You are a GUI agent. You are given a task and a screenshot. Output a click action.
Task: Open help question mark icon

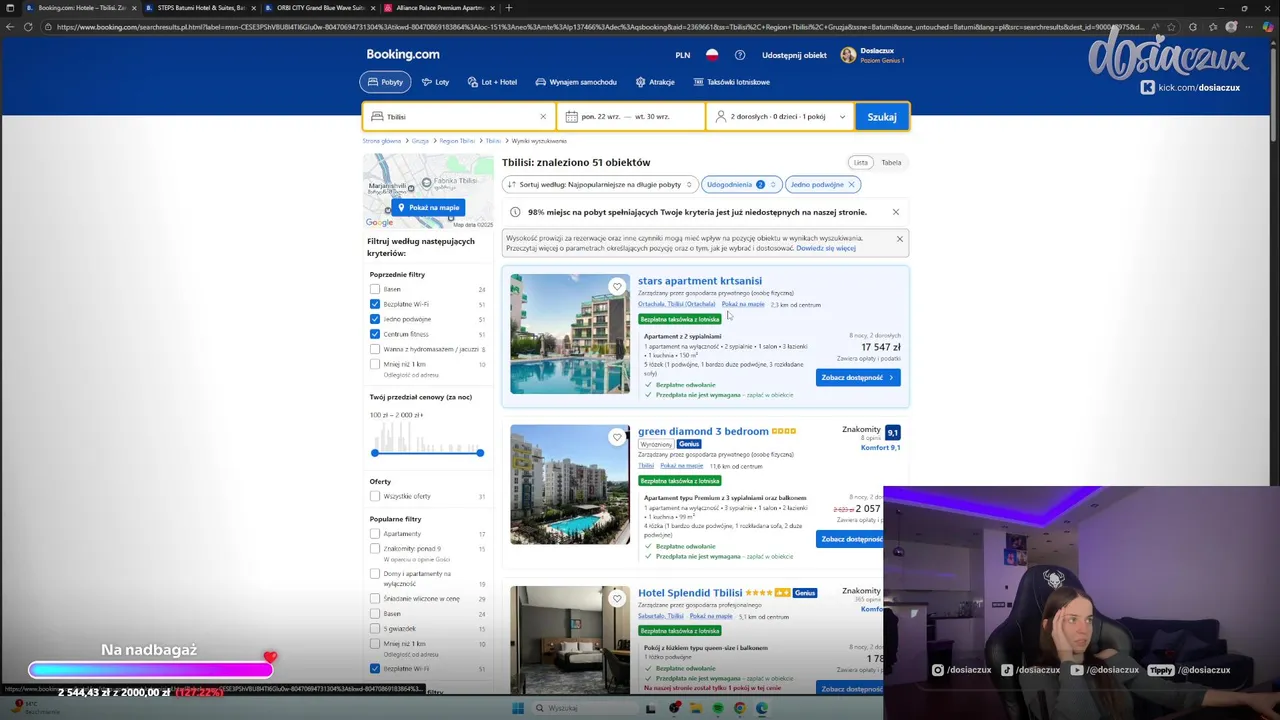coord(740,56)
